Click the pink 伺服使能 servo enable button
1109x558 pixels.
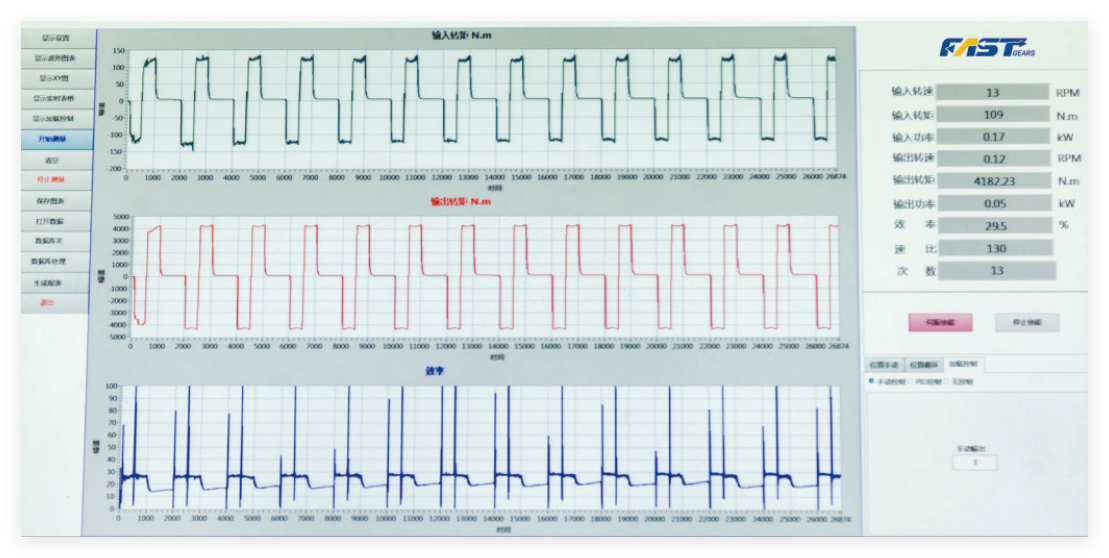coord(939,322)
